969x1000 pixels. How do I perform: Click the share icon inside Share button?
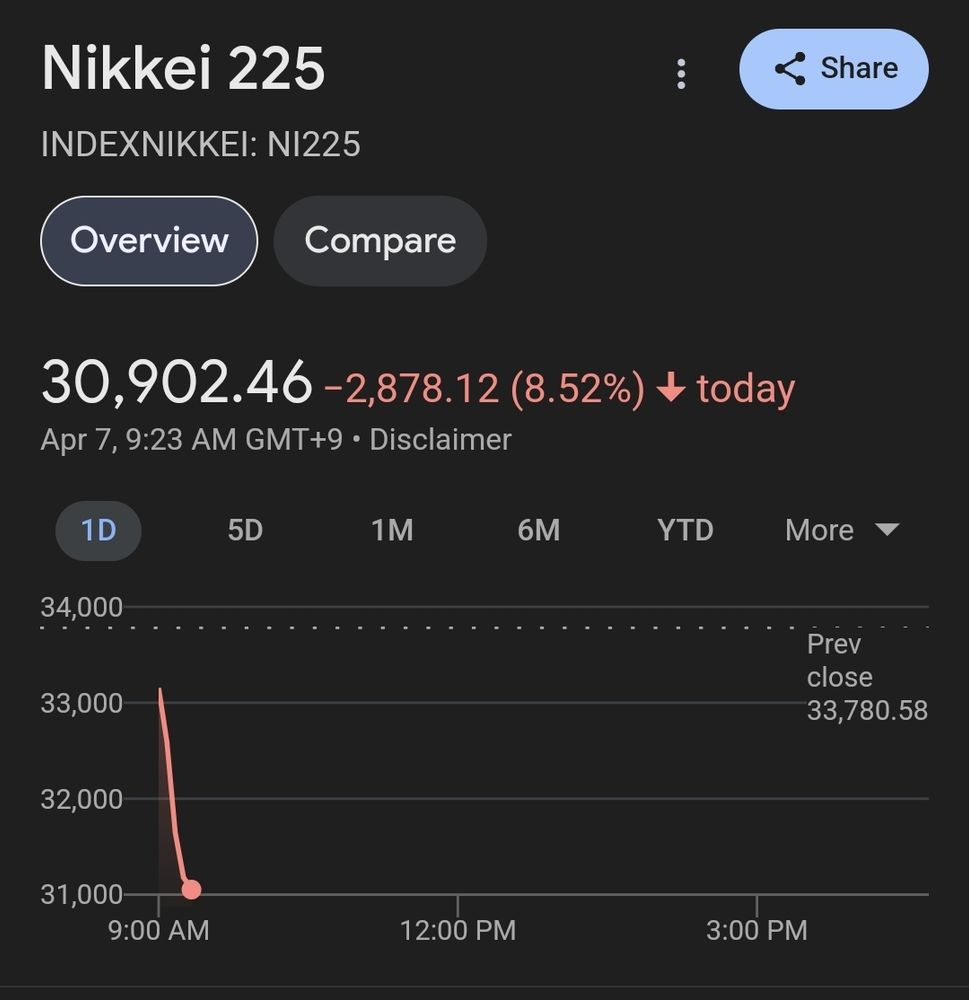pyautogui.click(x=790, y=69)
